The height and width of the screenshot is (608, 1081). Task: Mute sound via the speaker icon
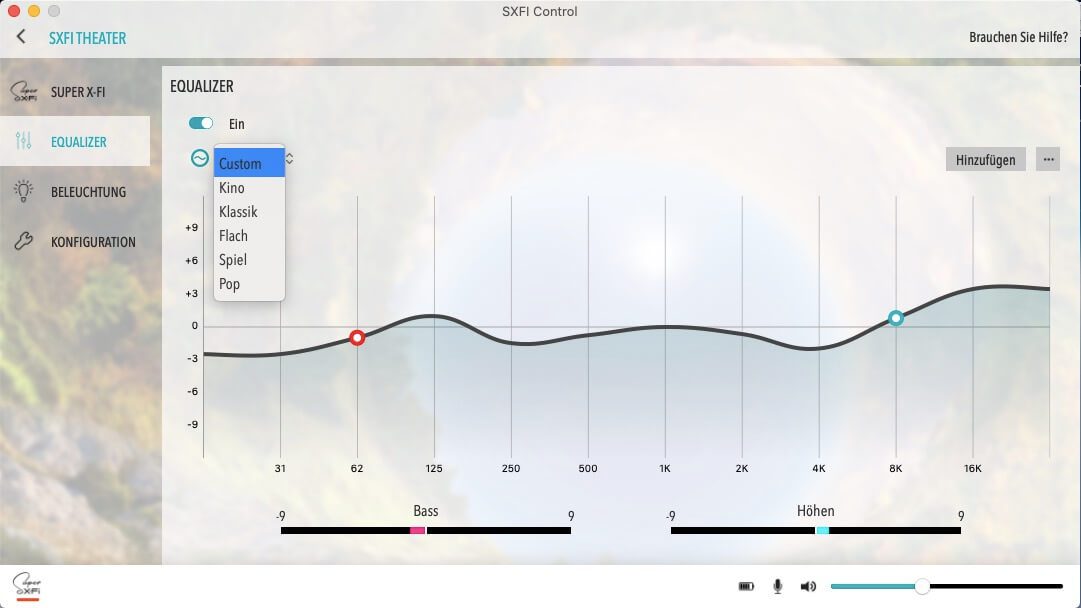(x=808, y=586)
